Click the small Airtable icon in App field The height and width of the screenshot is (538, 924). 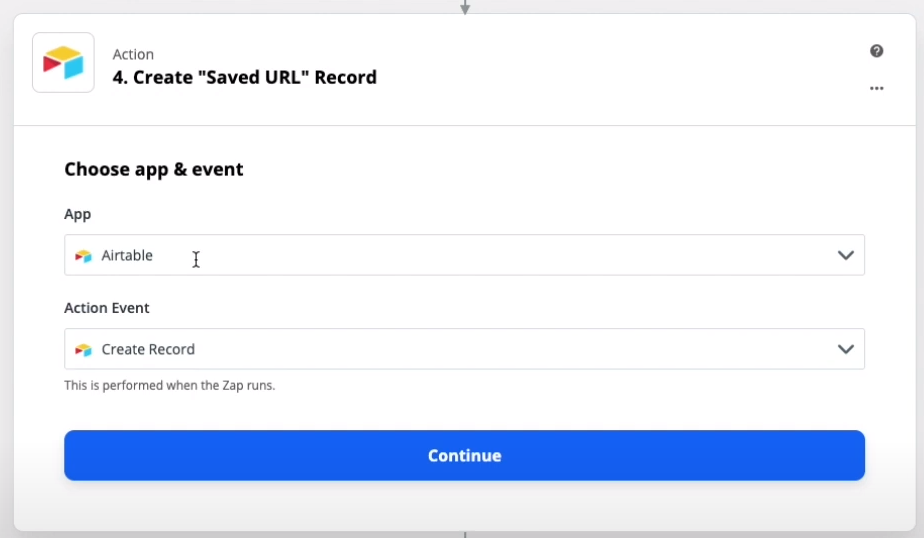(84, 256)
